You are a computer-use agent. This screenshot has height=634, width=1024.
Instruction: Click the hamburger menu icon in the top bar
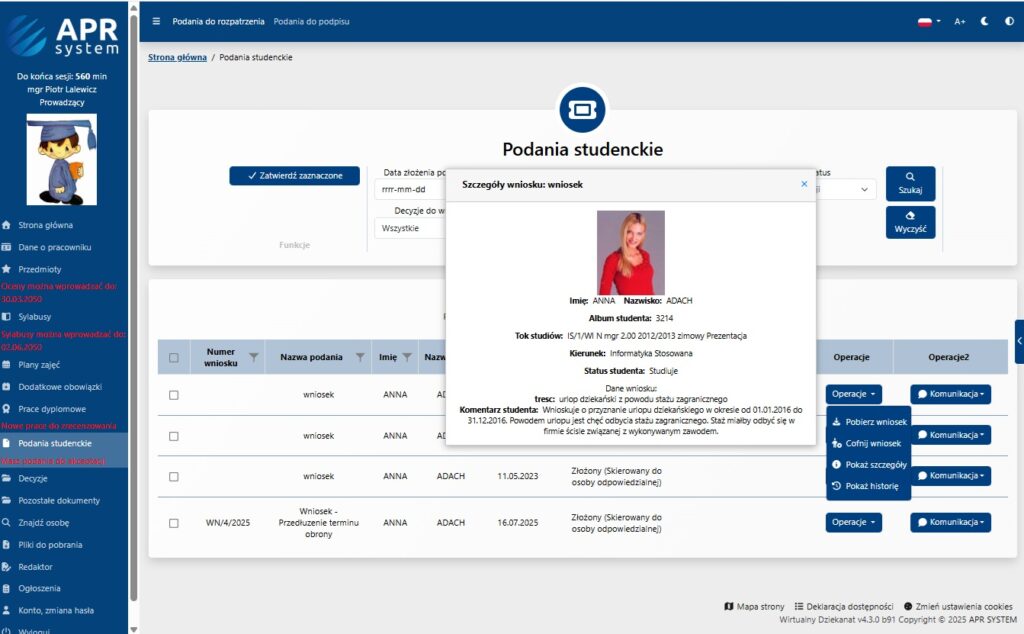click(x=156, y=21)
